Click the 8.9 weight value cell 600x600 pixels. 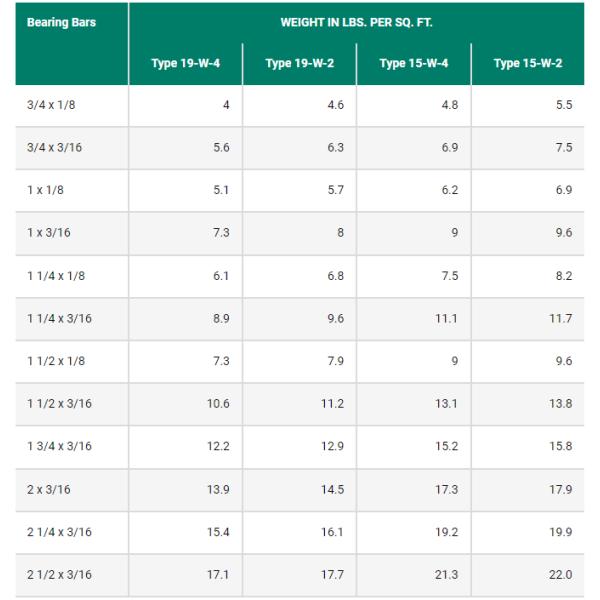point(221,318)
